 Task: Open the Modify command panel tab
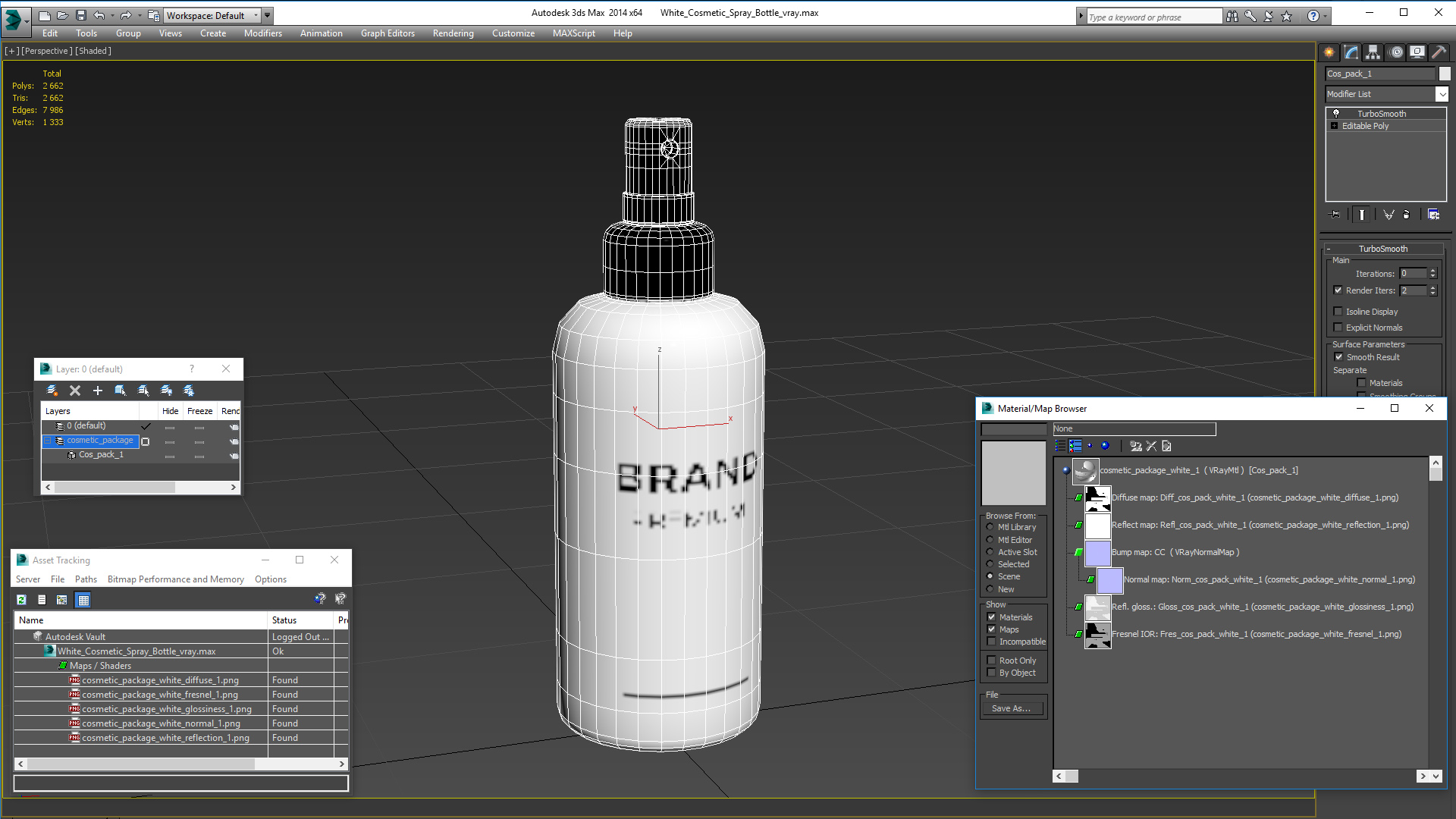click(x=1351, y=52)
